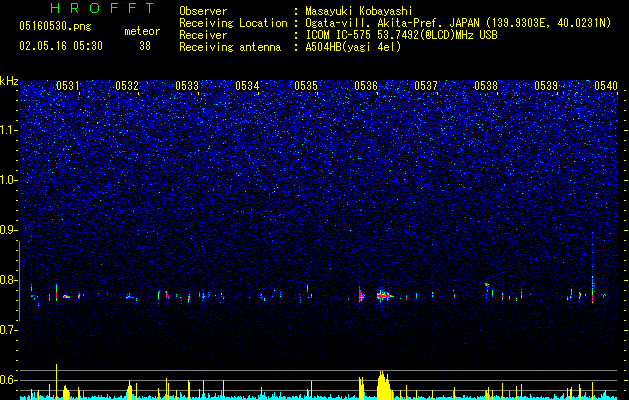Click the 0.9 kHz axis label
The width and height of the screenshot is (629, 400).
tap(9, 230)
